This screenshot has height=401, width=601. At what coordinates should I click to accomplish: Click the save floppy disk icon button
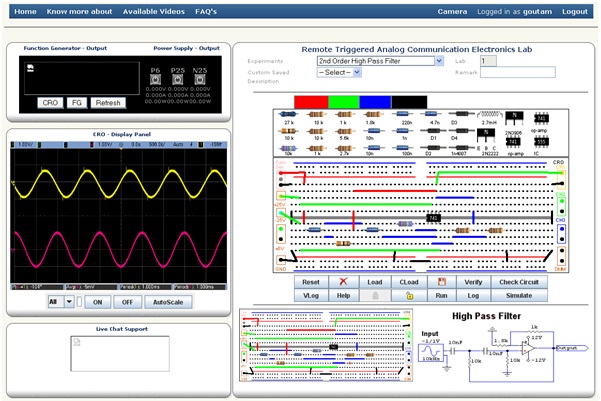point(441,283)
